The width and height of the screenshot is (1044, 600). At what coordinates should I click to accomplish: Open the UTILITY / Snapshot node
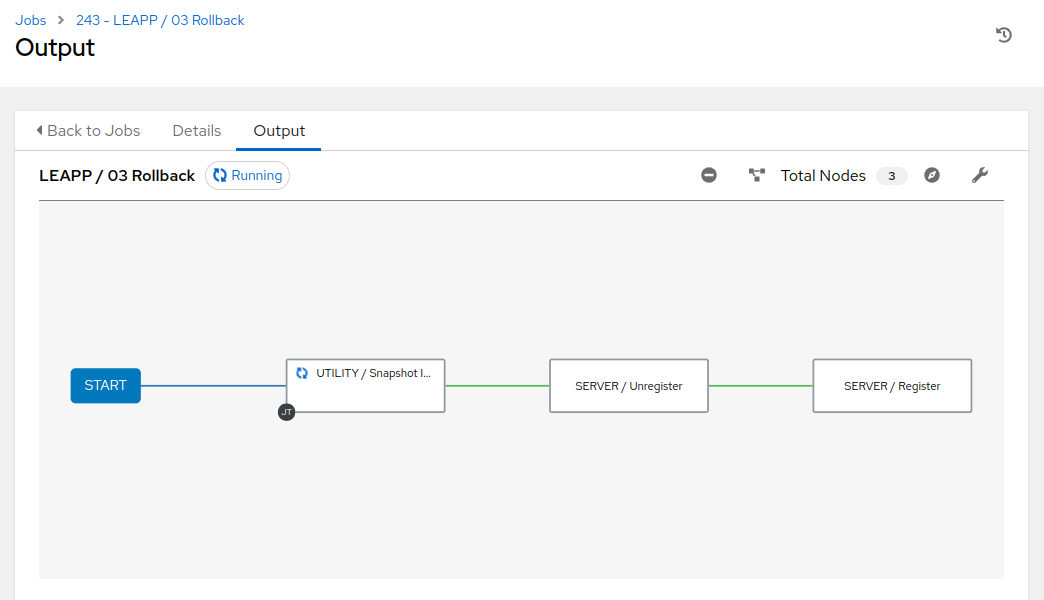366,386
